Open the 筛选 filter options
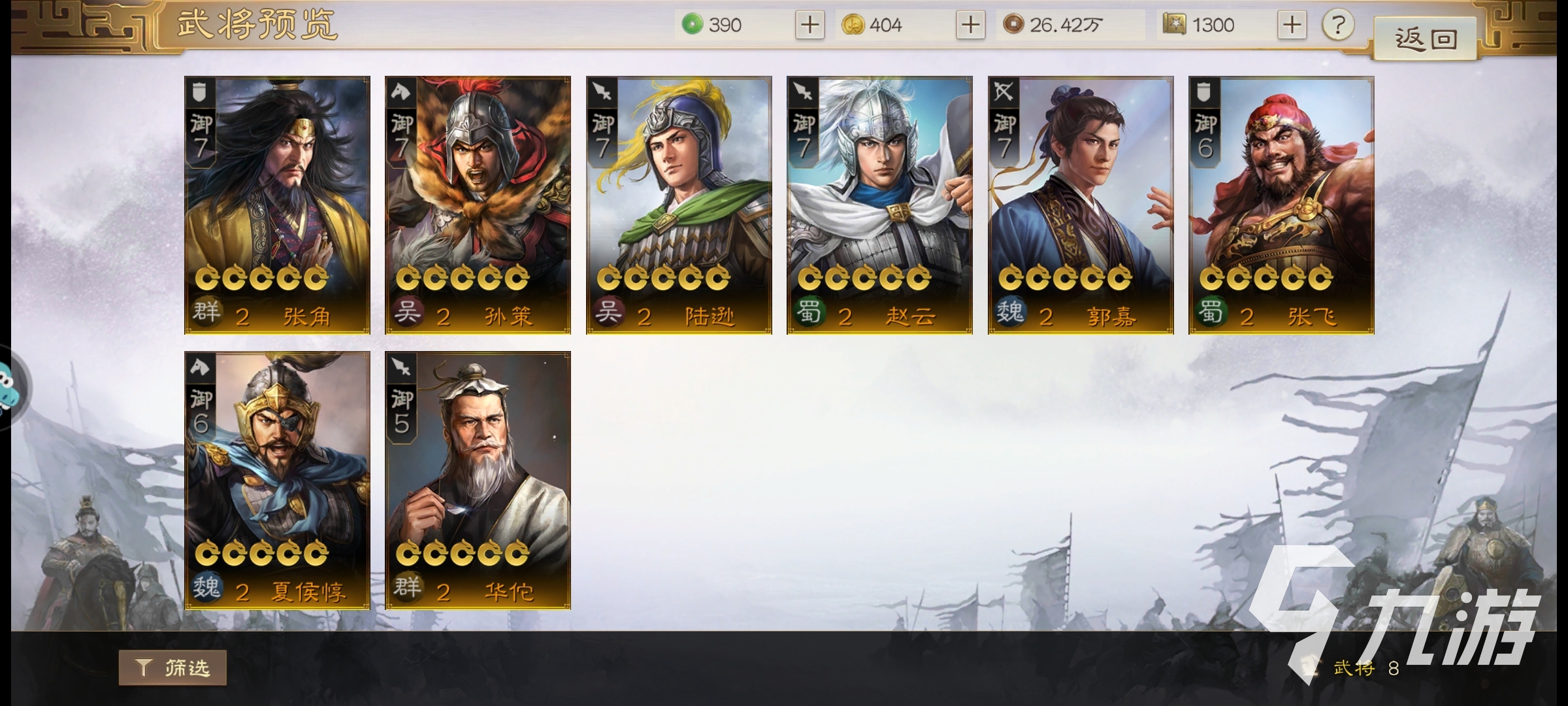Image resolution: width=1568 pixels, height=706 pixels. (x=172, y=667)
